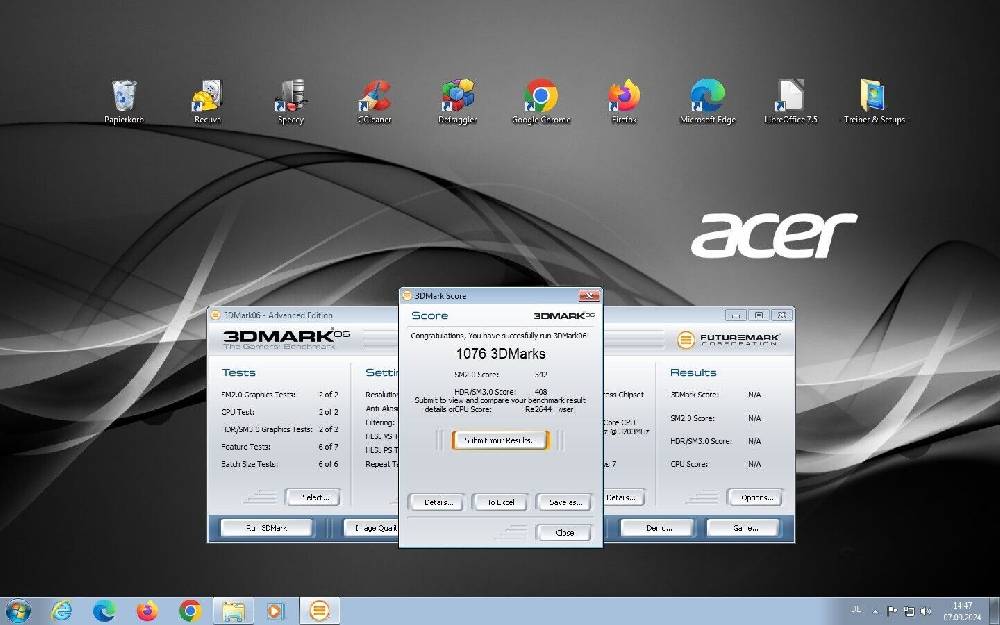This screenshot has width=1000, height=625.
Task: Export the score with To Excel
Action: 500,503
